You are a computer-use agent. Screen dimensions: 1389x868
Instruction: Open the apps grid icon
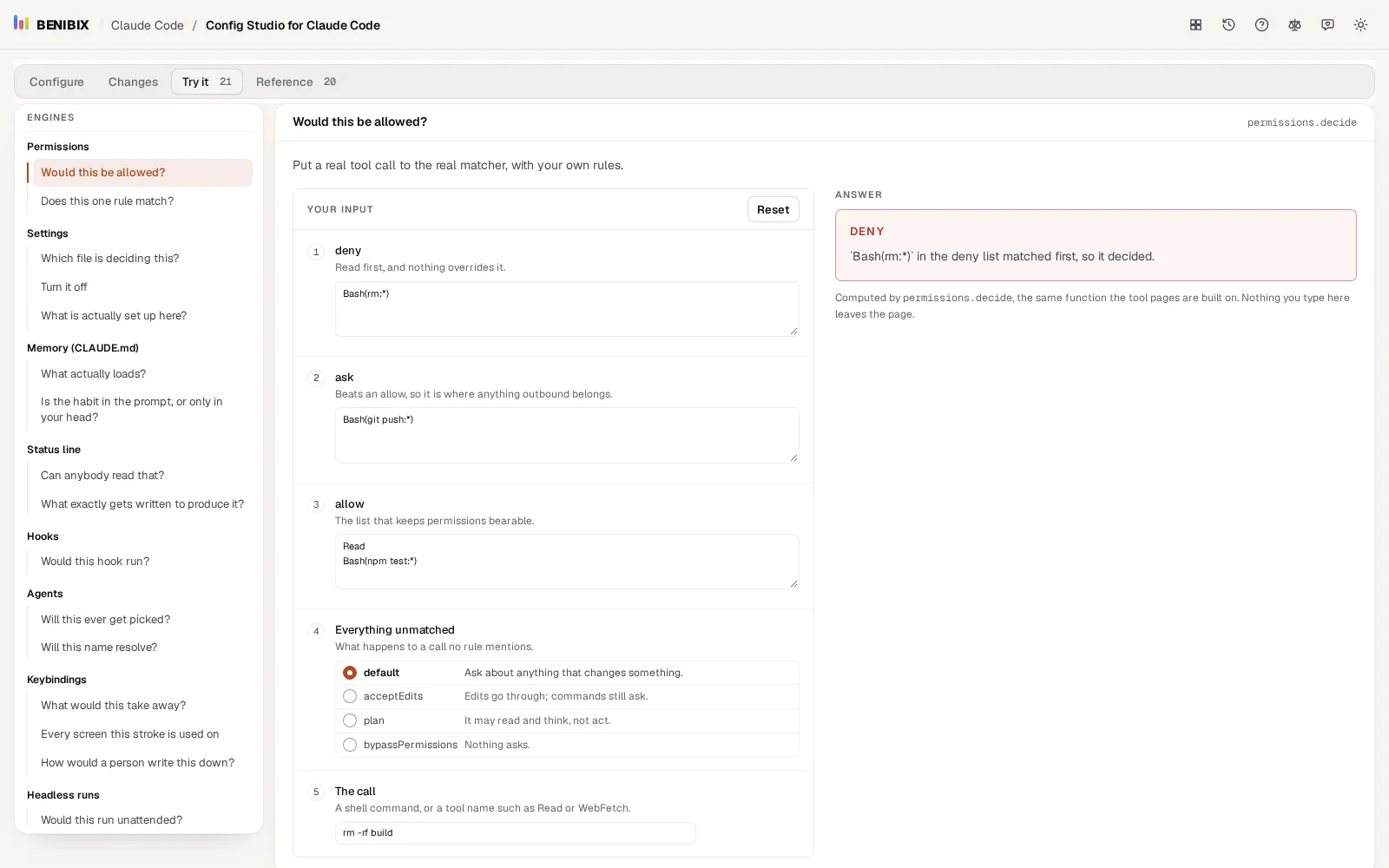(1195, 25)
